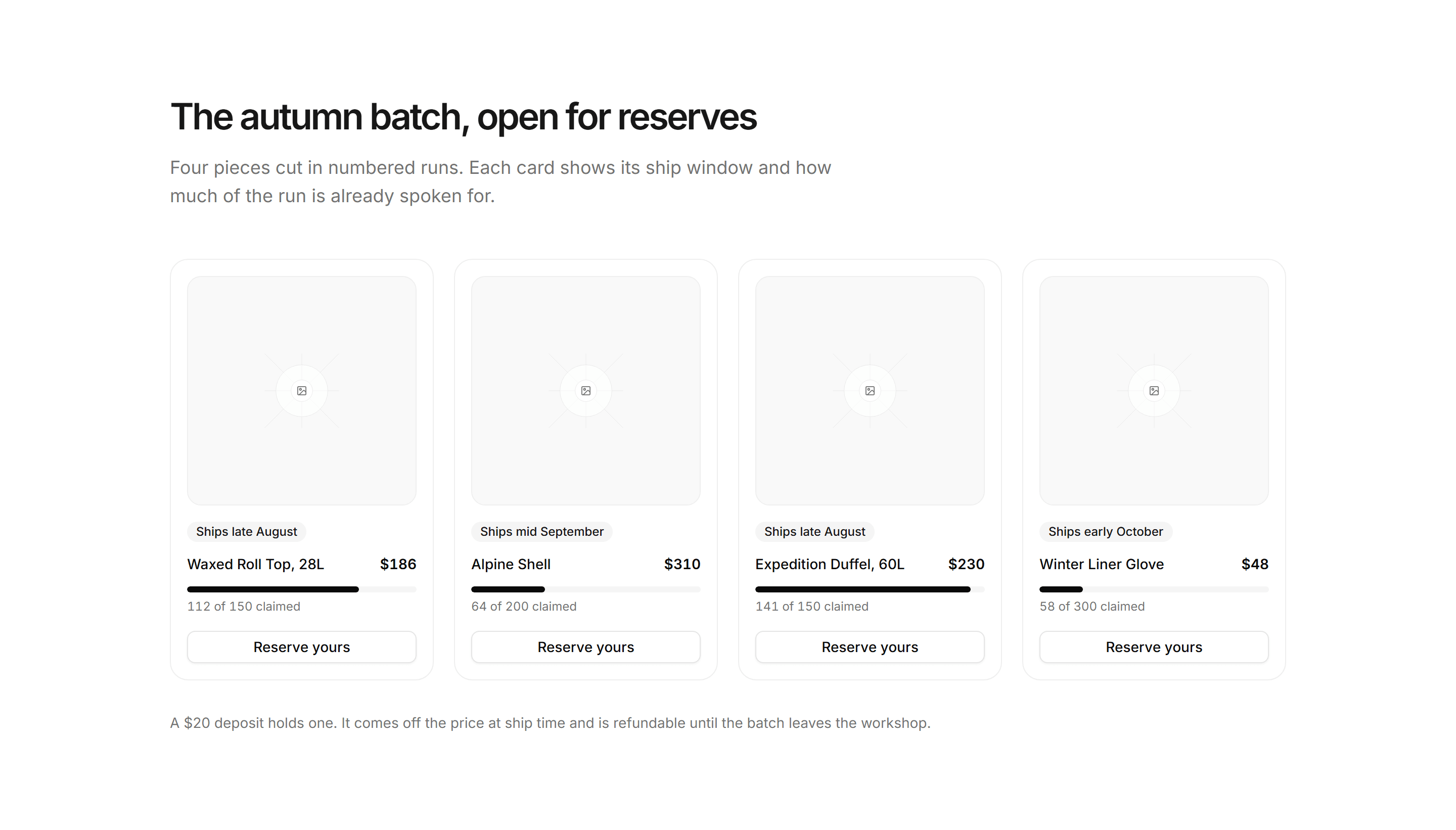Reserve the Expedition Duffel, 60L
This screenshot has height=830, width=1456.
click(x=870, y=647)
